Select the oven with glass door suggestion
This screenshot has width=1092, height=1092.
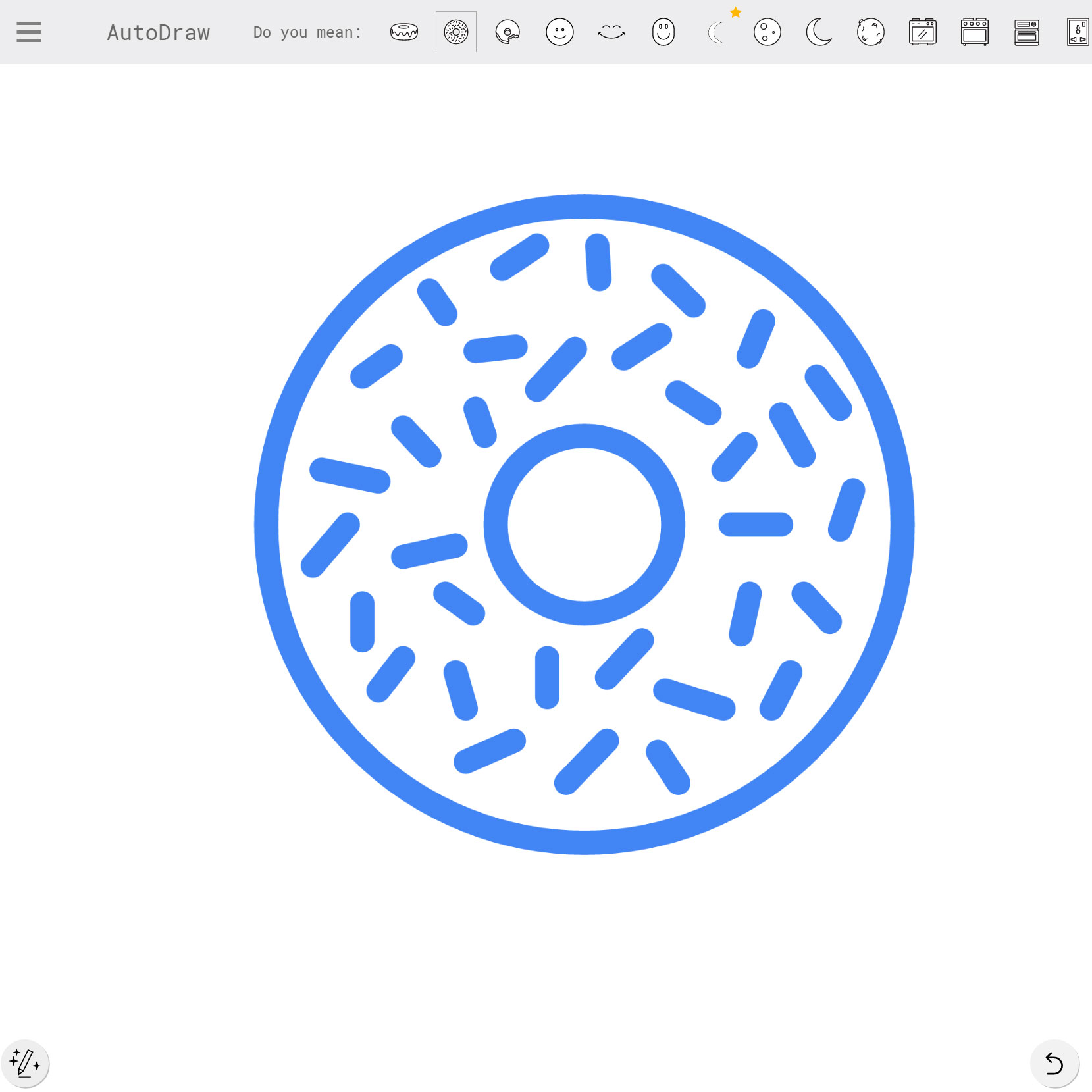922,32
